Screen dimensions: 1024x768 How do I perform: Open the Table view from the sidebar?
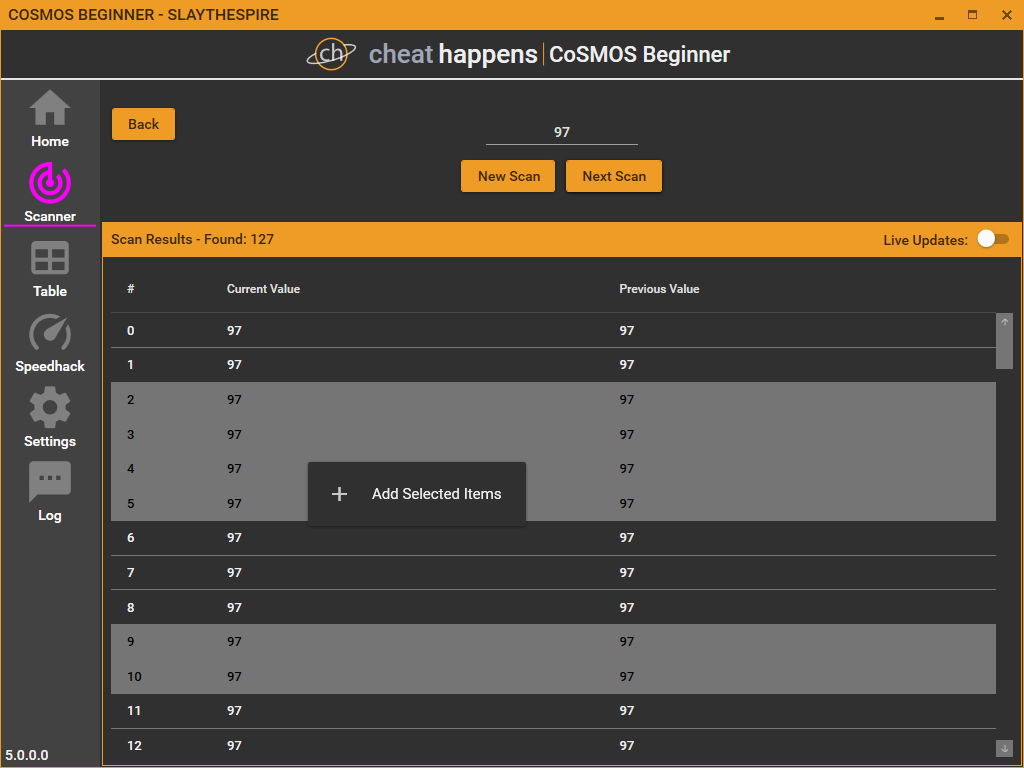pos(49,267)
